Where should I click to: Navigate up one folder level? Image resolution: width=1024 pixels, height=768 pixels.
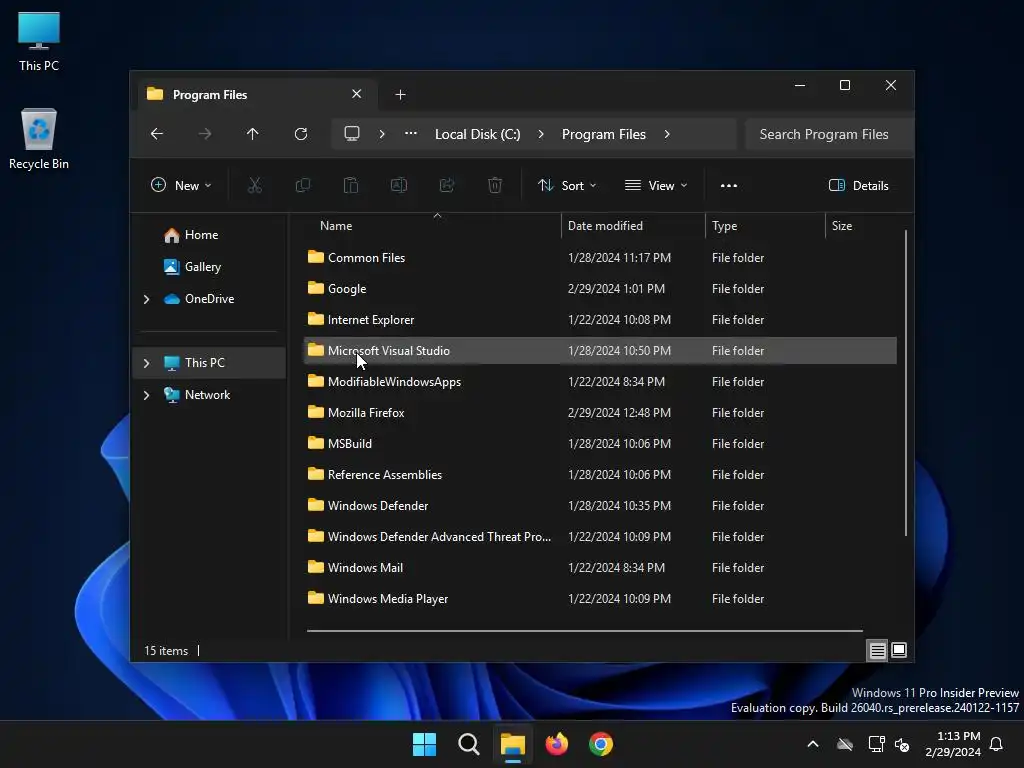click(x=253, y=134)
